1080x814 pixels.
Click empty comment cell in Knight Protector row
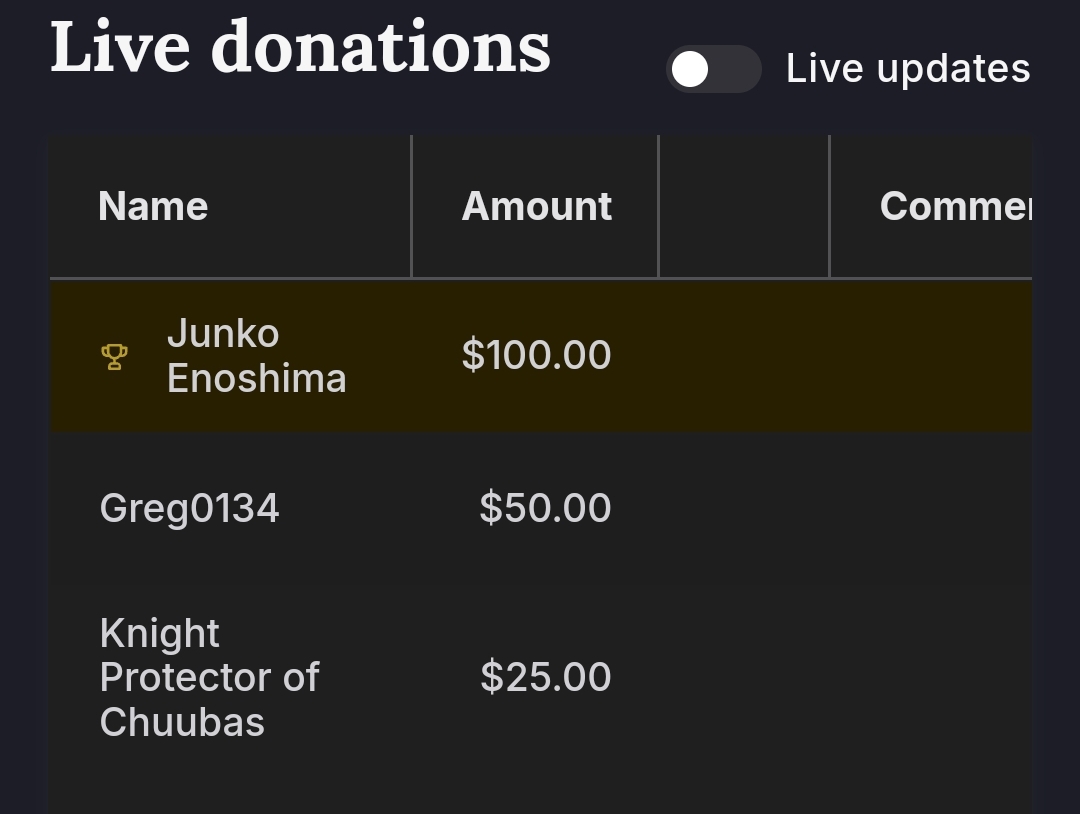coord(931,678)
